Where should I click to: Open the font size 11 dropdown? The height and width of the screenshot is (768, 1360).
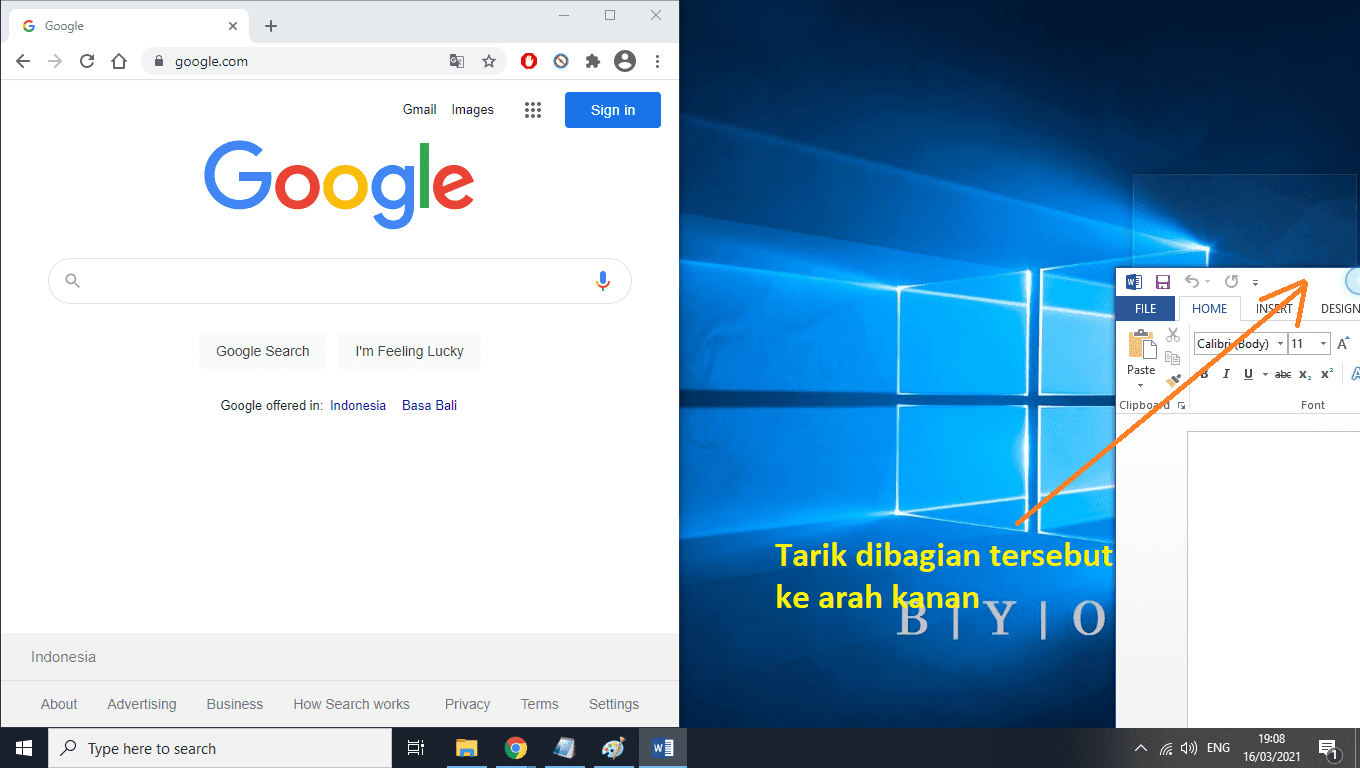[1323, 343]
